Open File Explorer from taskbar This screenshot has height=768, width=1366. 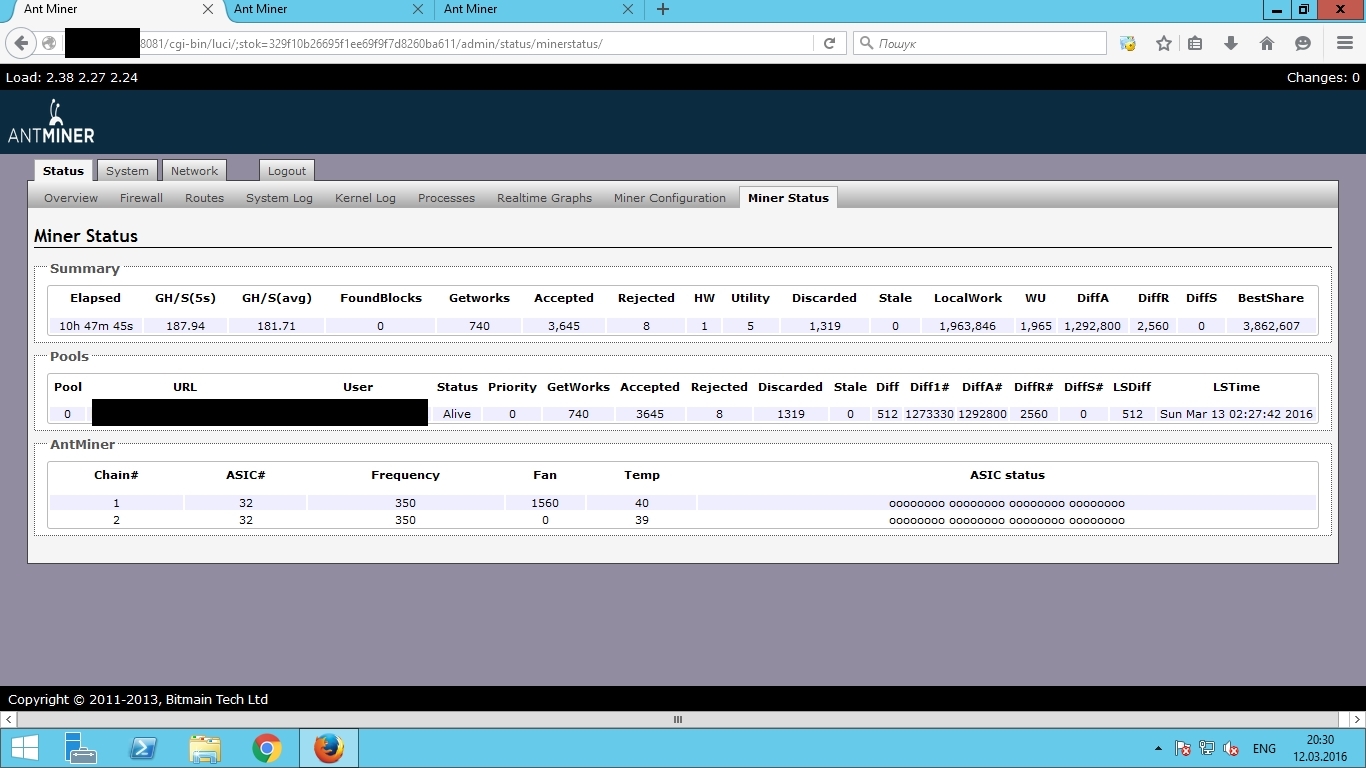205,748
